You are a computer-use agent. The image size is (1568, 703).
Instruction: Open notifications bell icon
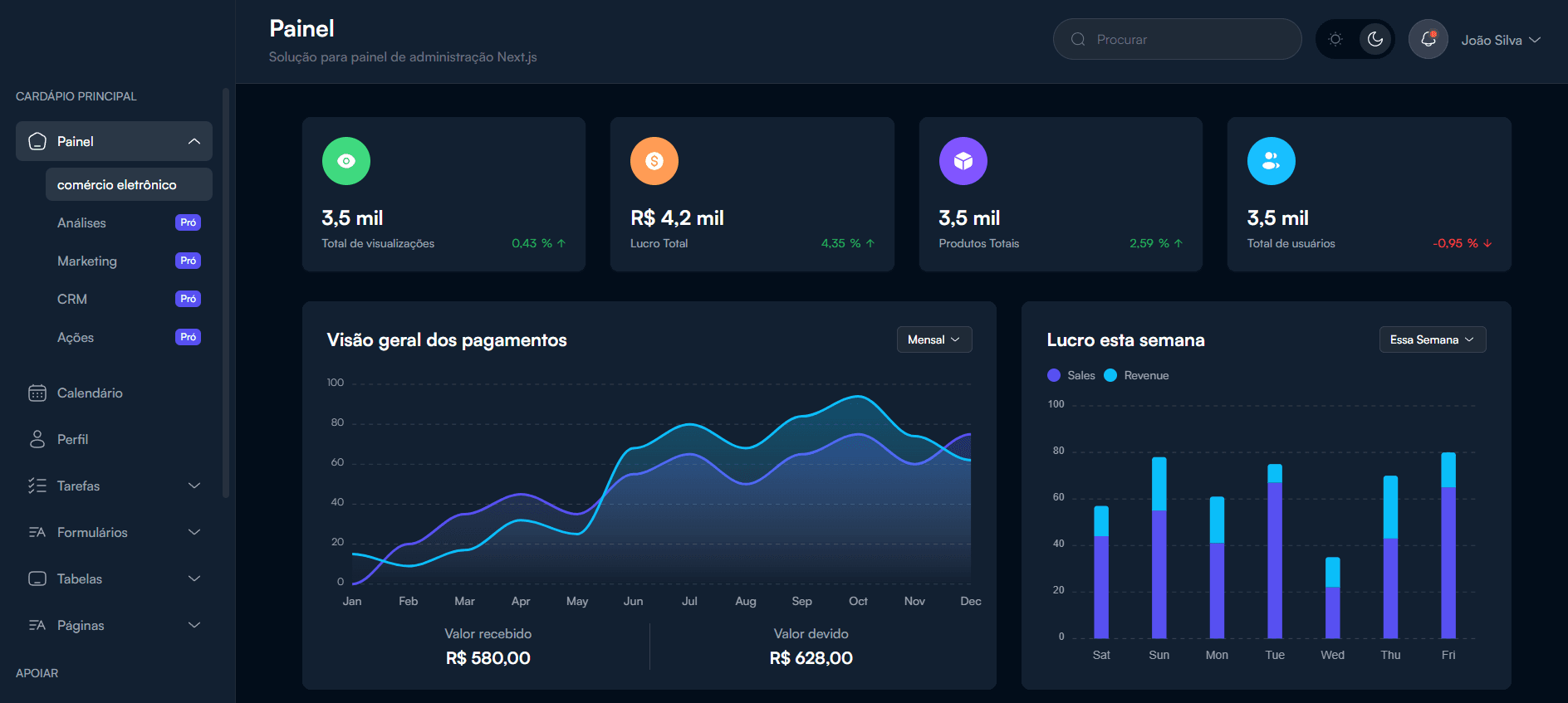1428,39
